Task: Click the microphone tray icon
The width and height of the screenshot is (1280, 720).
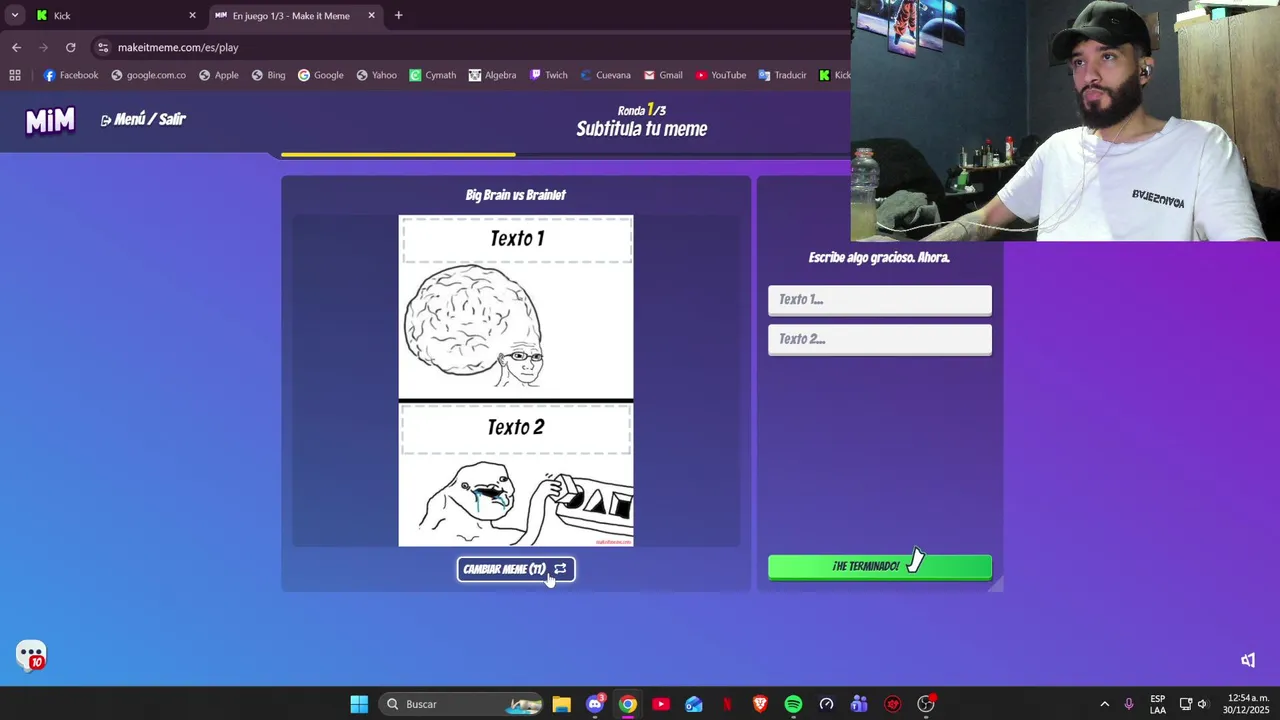Action: click(1129, 704)
